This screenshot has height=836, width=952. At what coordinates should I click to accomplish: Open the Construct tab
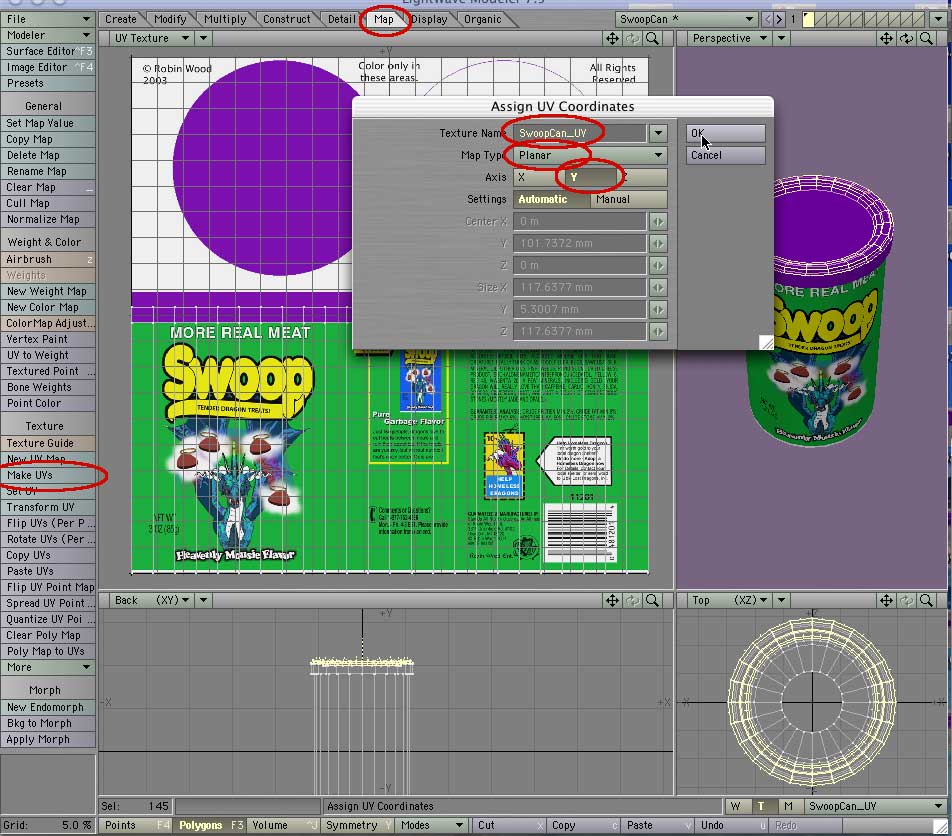click(x=287, y=19)
